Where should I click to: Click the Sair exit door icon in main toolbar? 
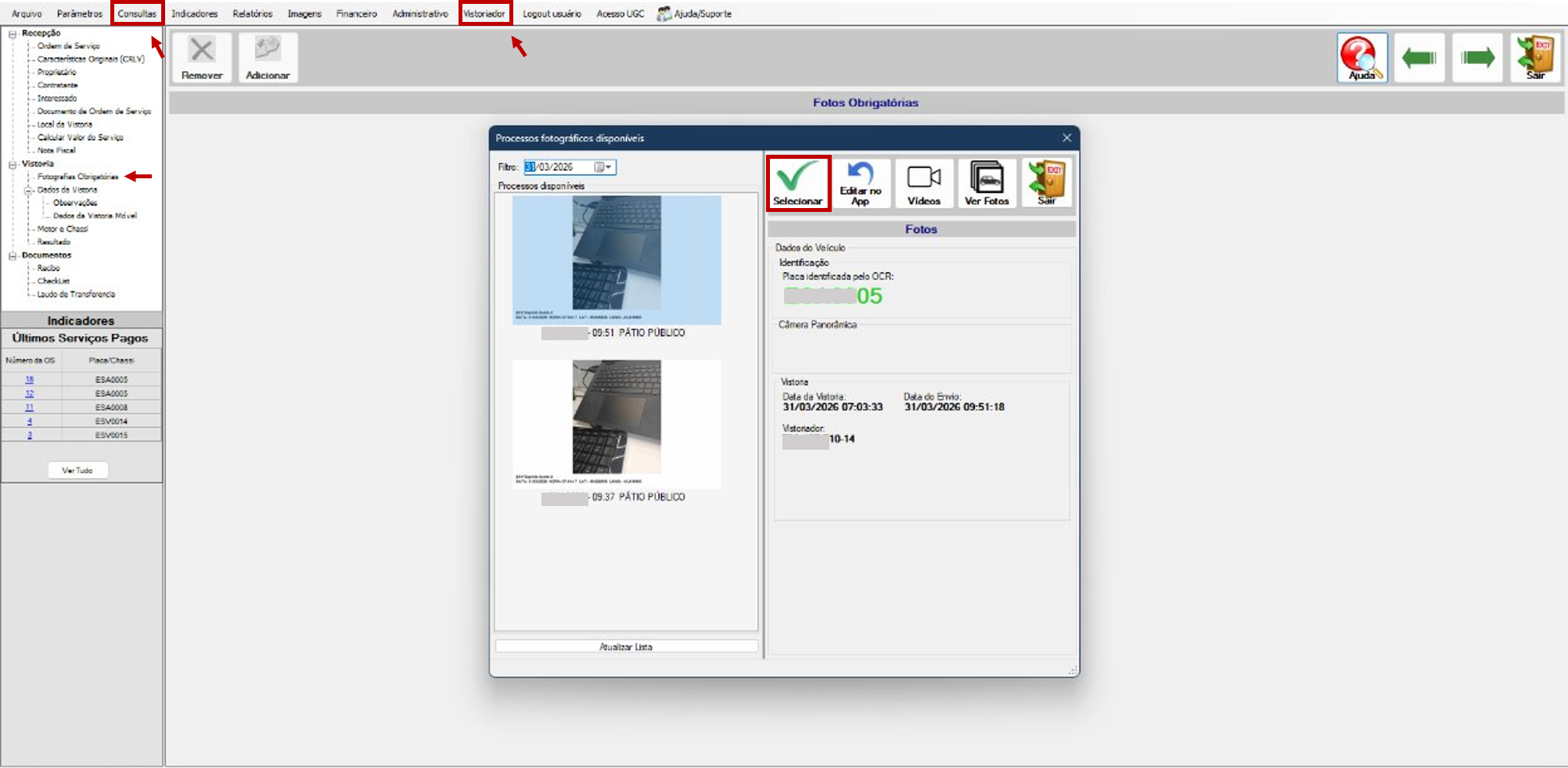(1535, 58)
